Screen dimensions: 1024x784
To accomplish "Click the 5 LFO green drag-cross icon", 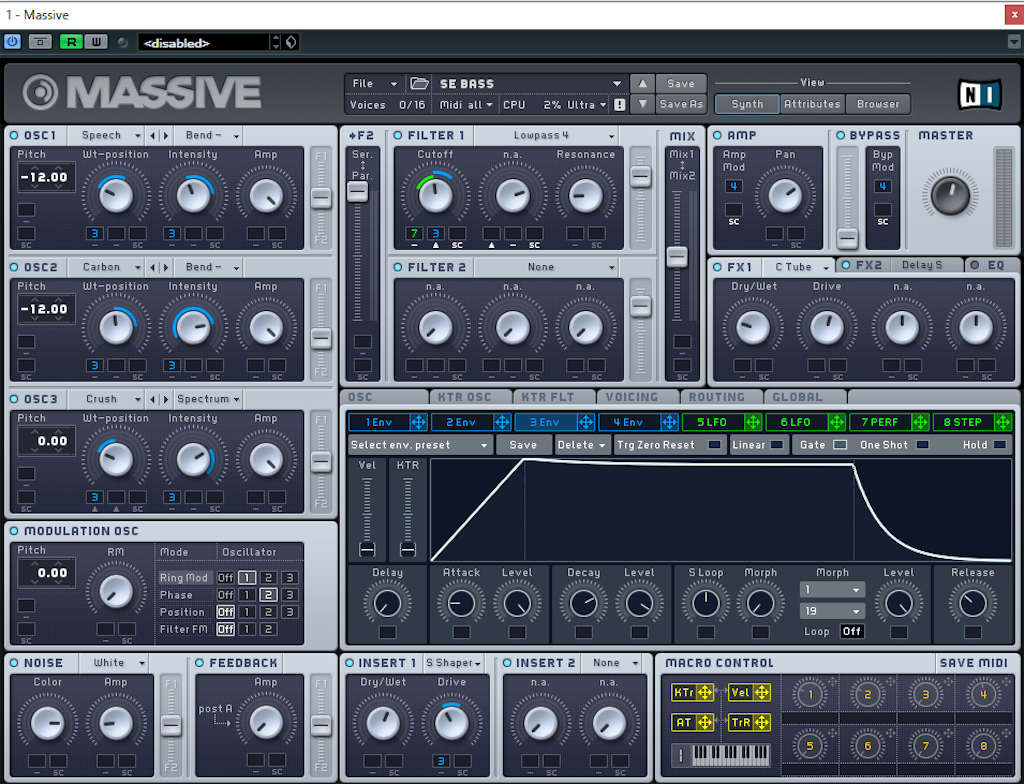I will (x=753, y=422).
